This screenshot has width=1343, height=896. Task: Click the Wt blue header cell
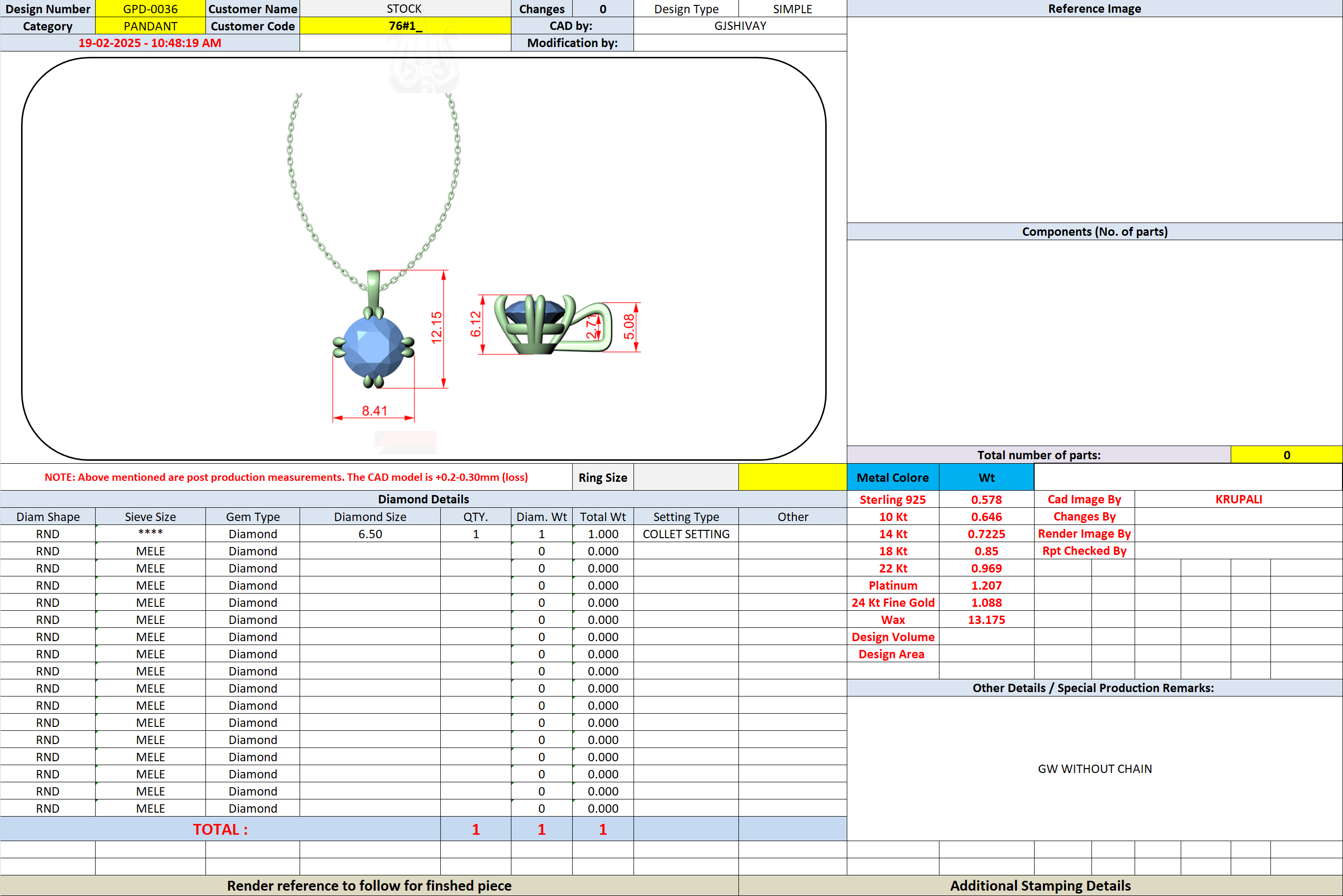pyautogui.click(x=987, y=477)
